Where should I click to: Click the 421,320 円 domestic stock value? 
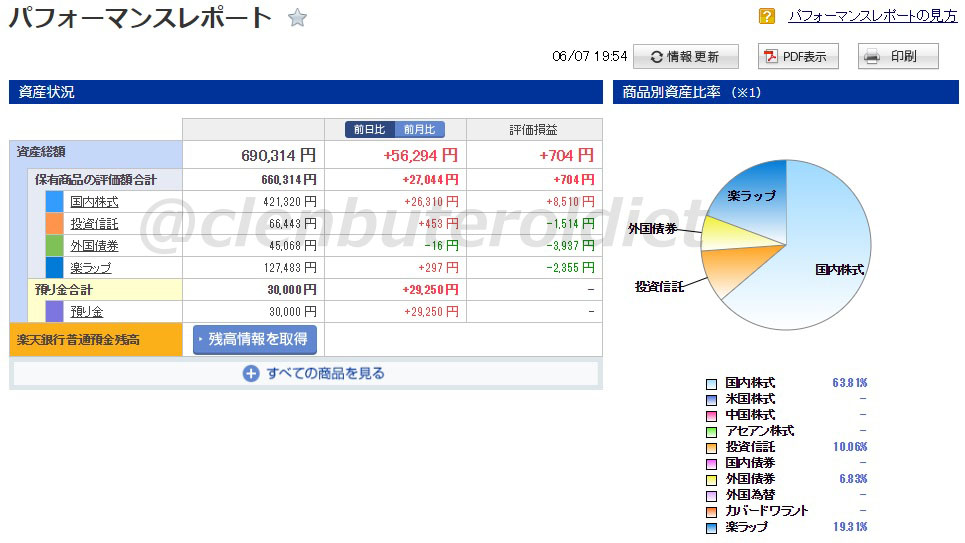[289, 202]
